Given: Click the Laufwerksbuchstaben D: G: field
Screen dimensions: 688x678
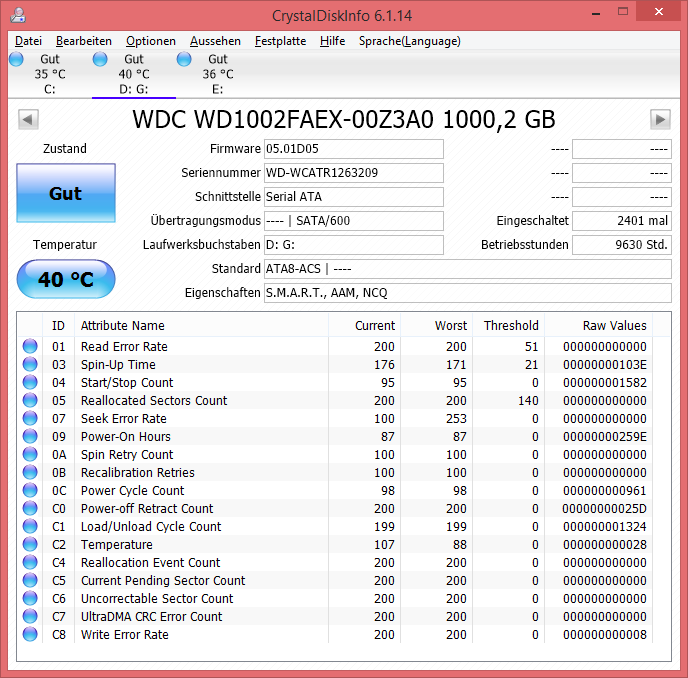Looking at the screenshot, I should (x=354, y=245).
